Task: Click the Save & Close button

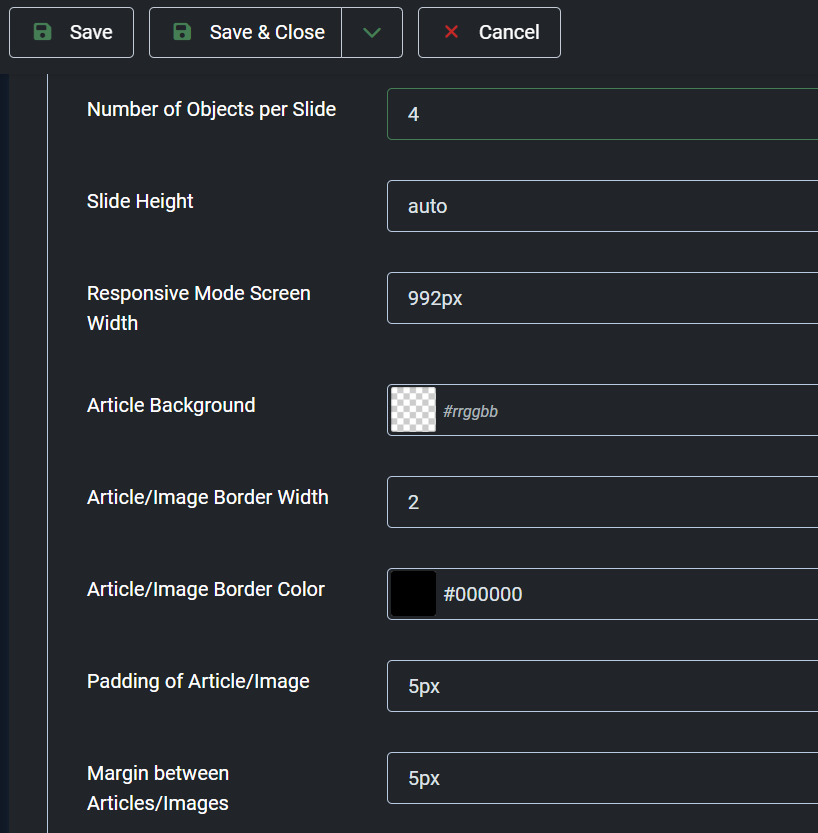Action: tap(245, 32)
